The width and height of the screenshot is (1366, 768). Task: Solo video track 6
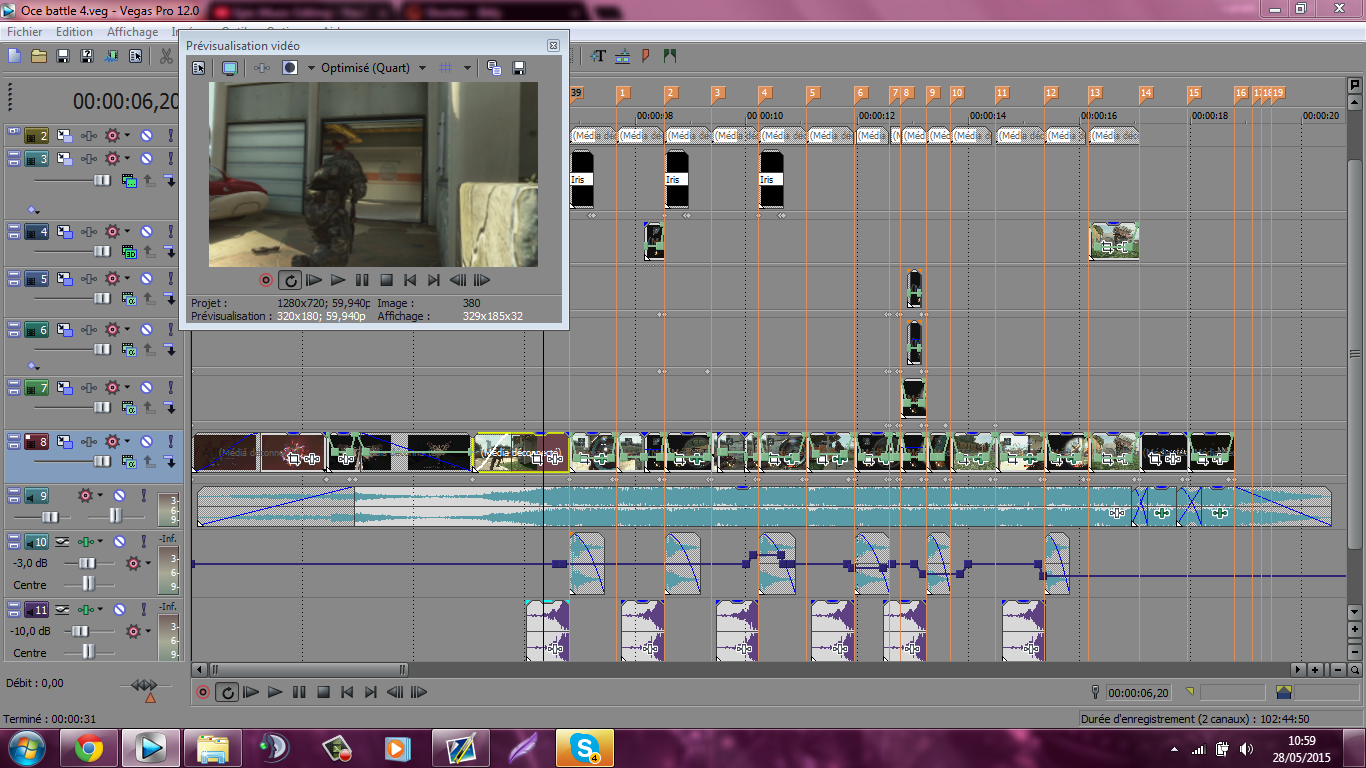170,329
